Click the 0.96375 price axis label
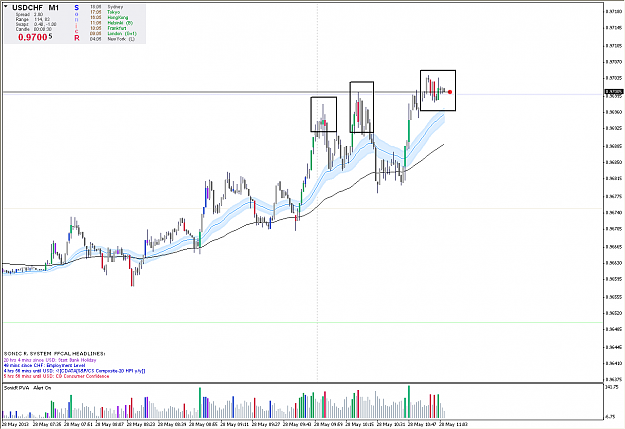Screen dimensions: 625x429 (x=614, y=379)
